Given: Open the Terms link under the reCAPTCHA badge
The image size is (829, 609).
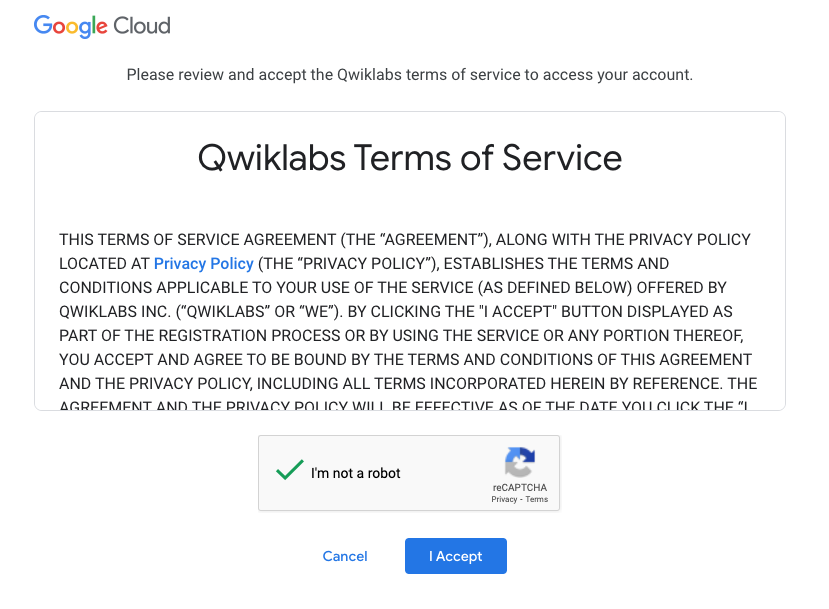Looking at the screenshot, I should [x=537, y=499].
